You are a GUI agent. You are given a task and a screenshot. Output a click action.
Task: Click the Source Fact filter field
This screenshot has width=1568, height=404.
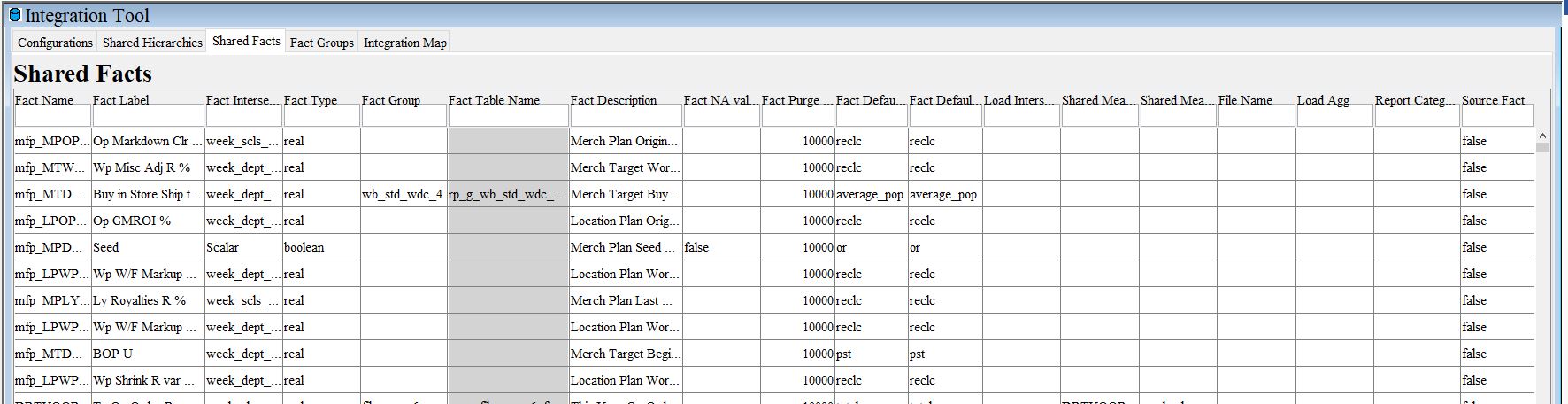click(1498, 116)
